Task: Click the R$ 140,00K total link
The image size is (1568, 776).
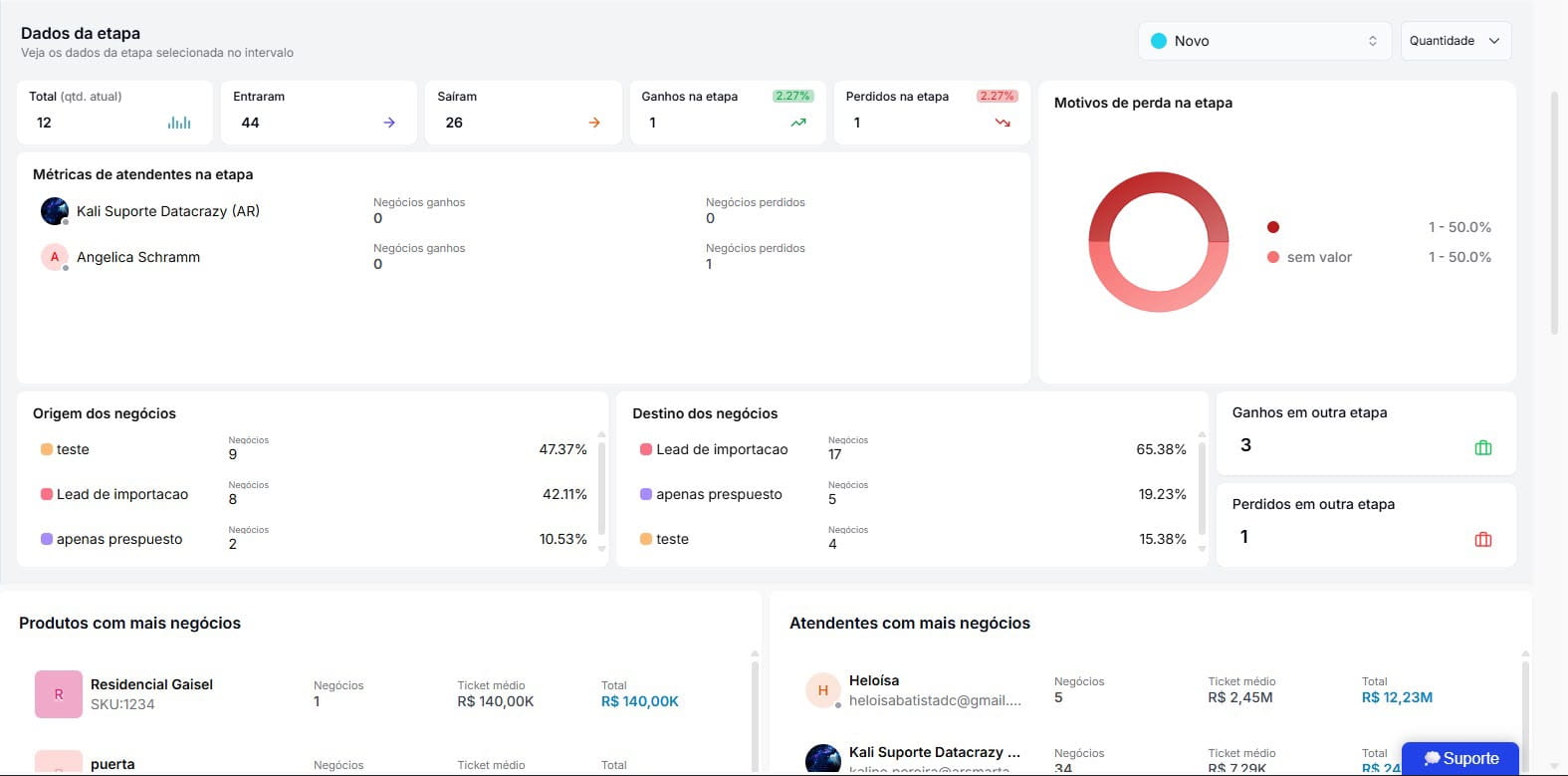Action: [640, 701]
